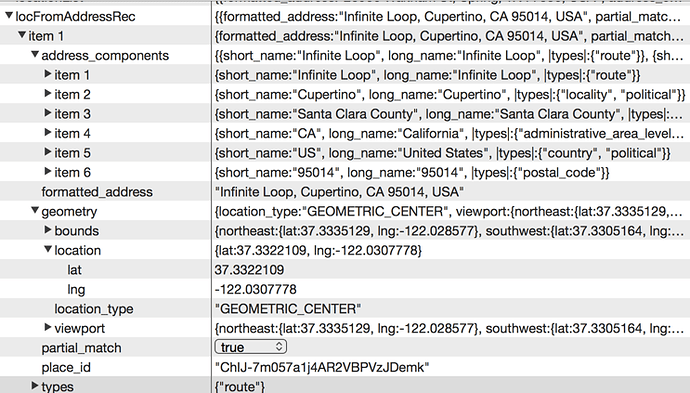Expand the types list
Screen dimensions: 690x393
[35, 386]
